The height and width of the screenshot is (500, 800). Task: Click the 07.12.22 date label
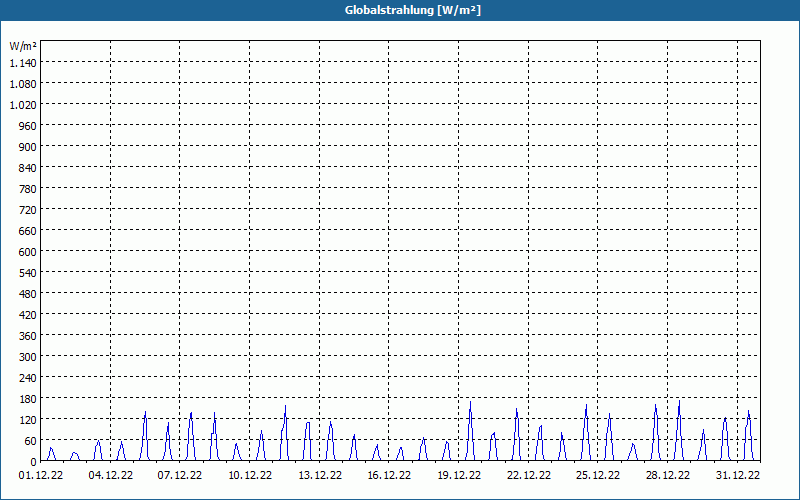(180, 476)
